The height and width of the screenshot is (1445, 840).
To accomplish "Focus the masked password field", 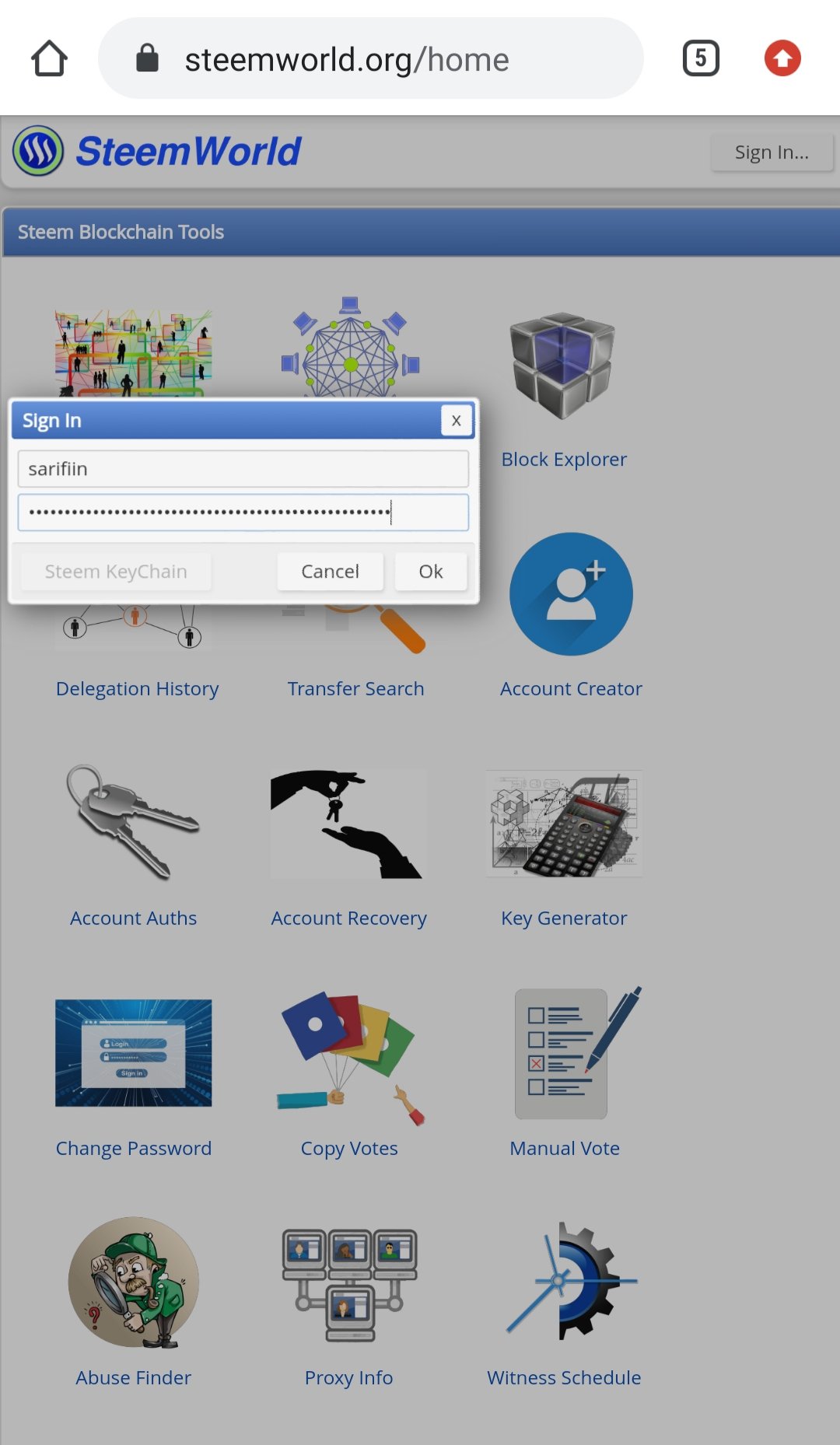I will coord(243,513).
